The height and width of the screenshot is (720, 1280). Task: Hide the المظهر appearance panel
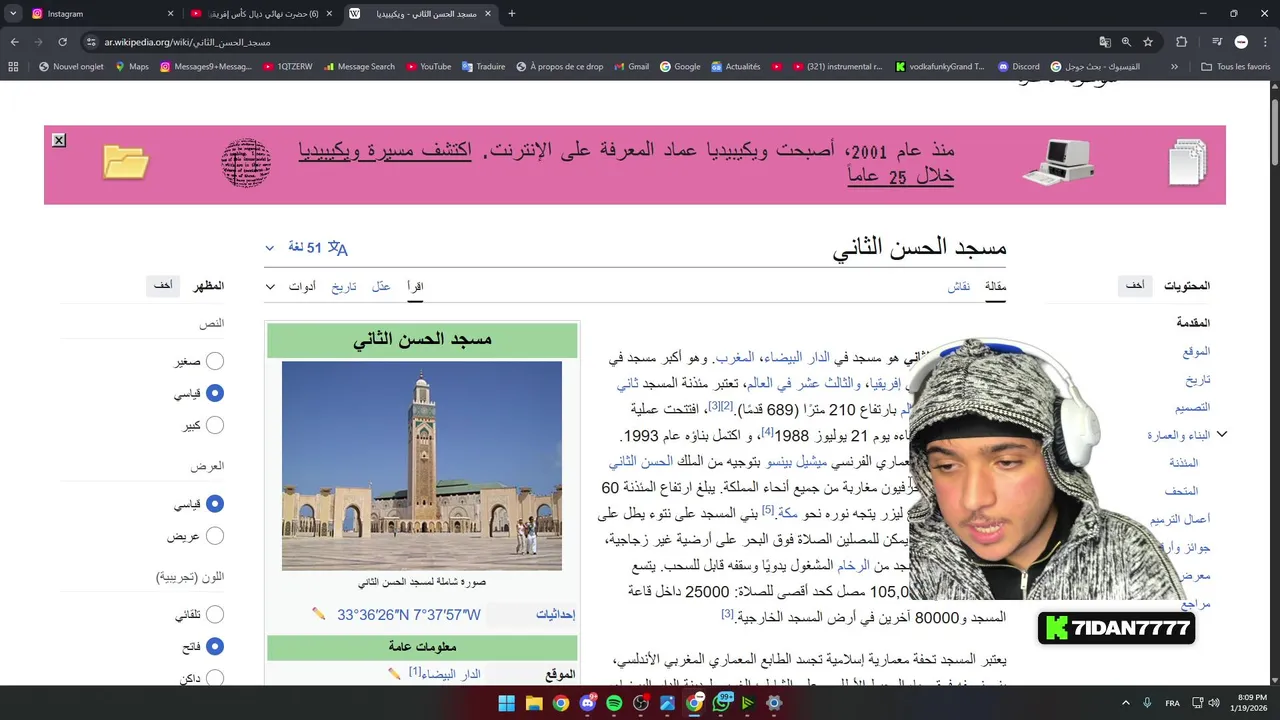point(163,285)
